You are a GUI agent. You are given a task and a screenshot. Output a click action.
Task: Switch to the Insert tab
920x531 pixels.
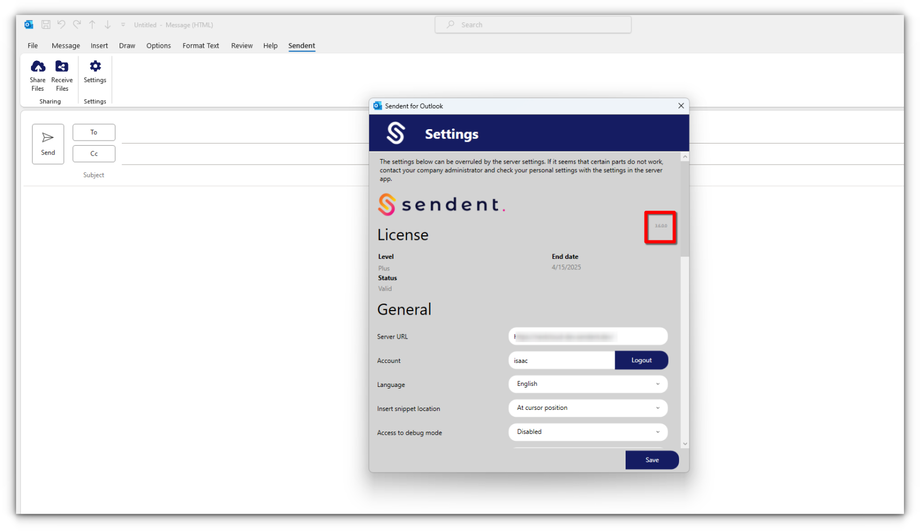[x=99, y=46]
